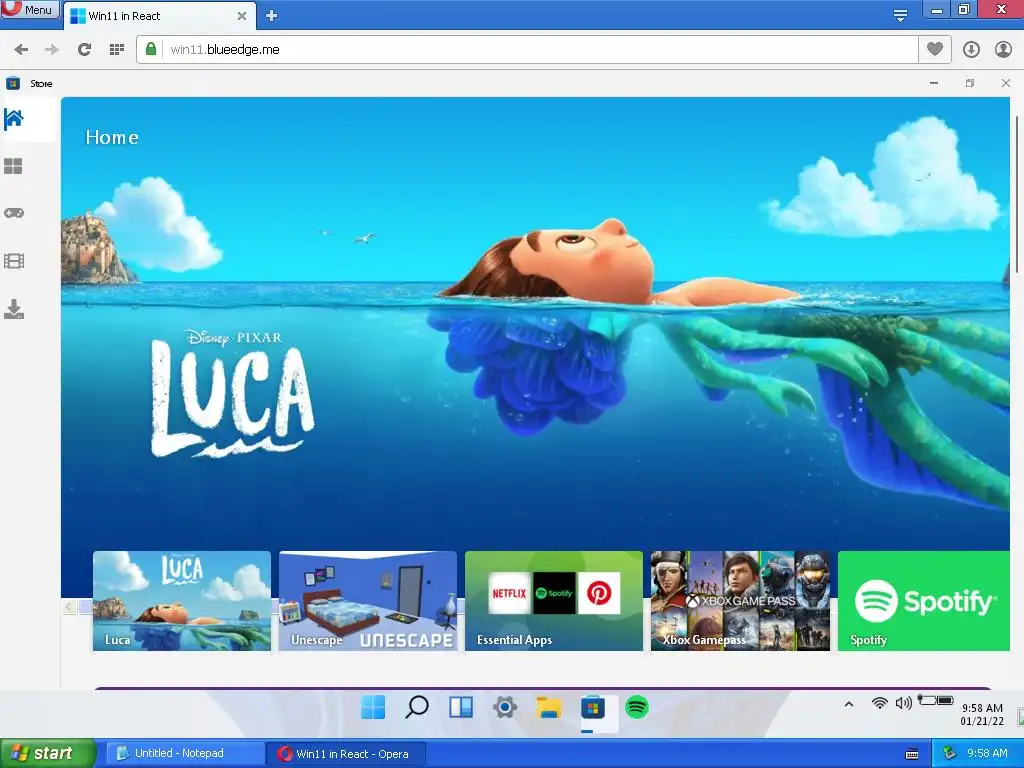
Task: Reload the page in Opera
Action: click(84, 49)
